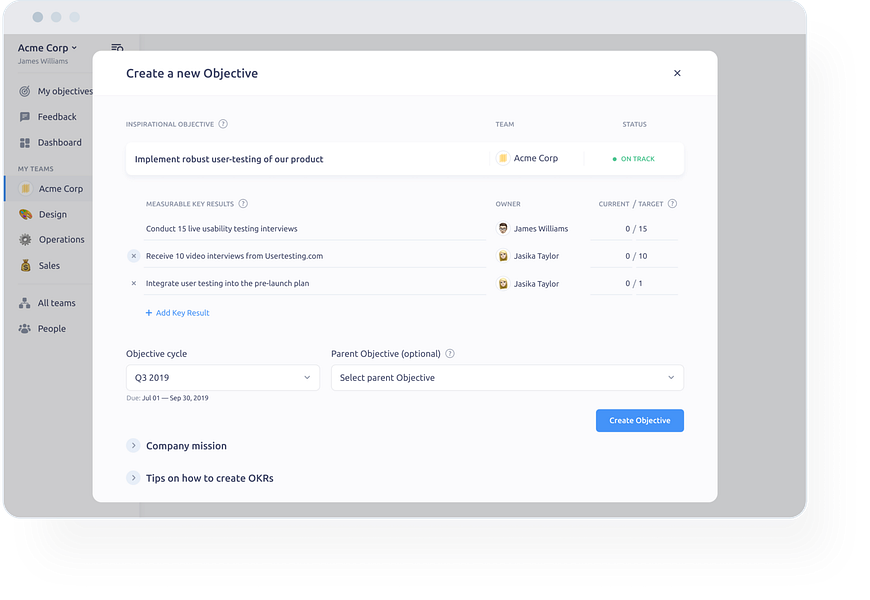
Task: Click the Design palette icon
Action: (26, 214)
